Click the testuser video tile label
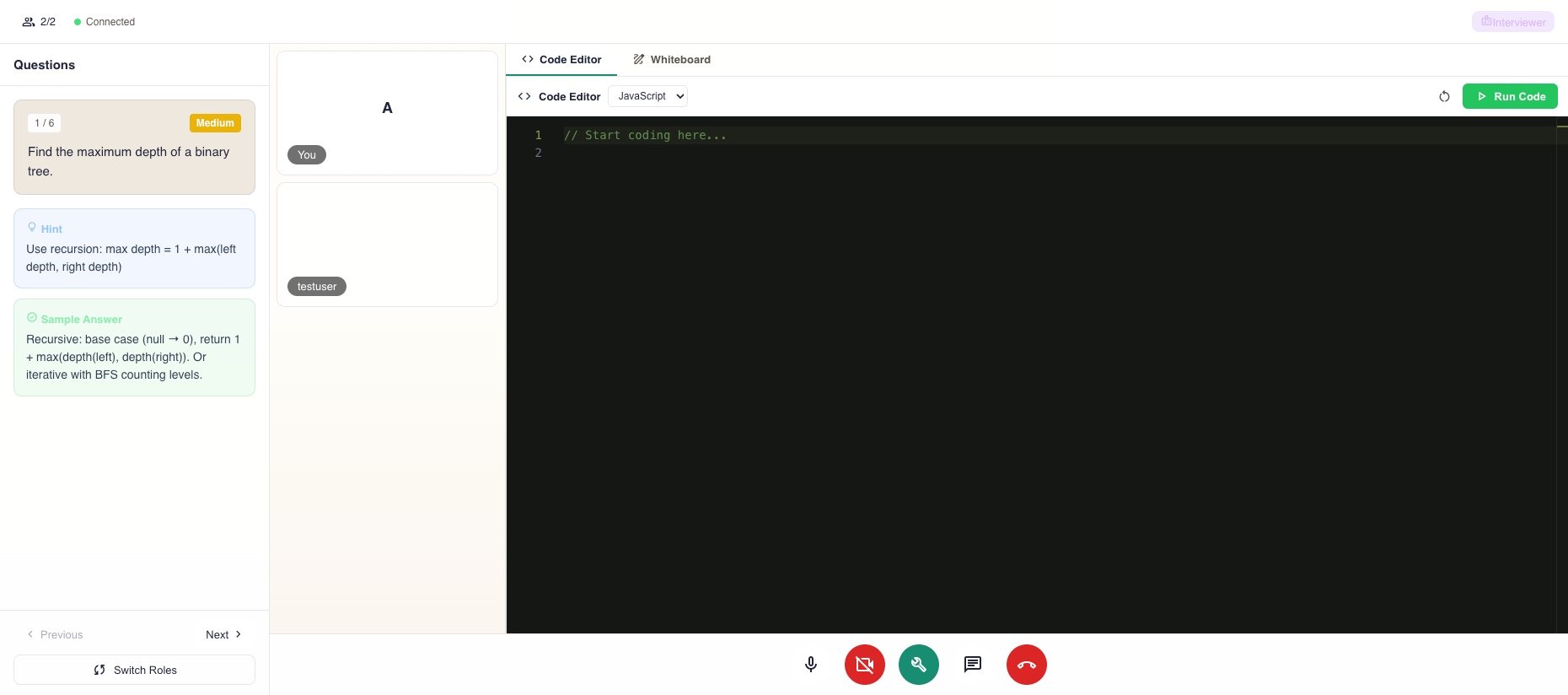This screenshot has height=695, width=1568. point(317,287)
